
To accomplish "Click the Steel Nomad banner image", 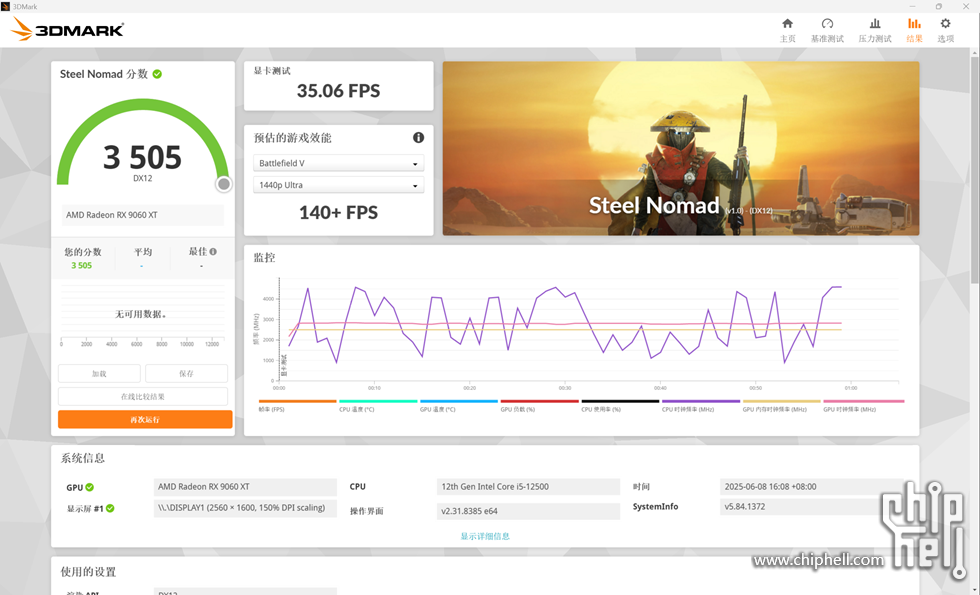I will [x=681, y=148].
